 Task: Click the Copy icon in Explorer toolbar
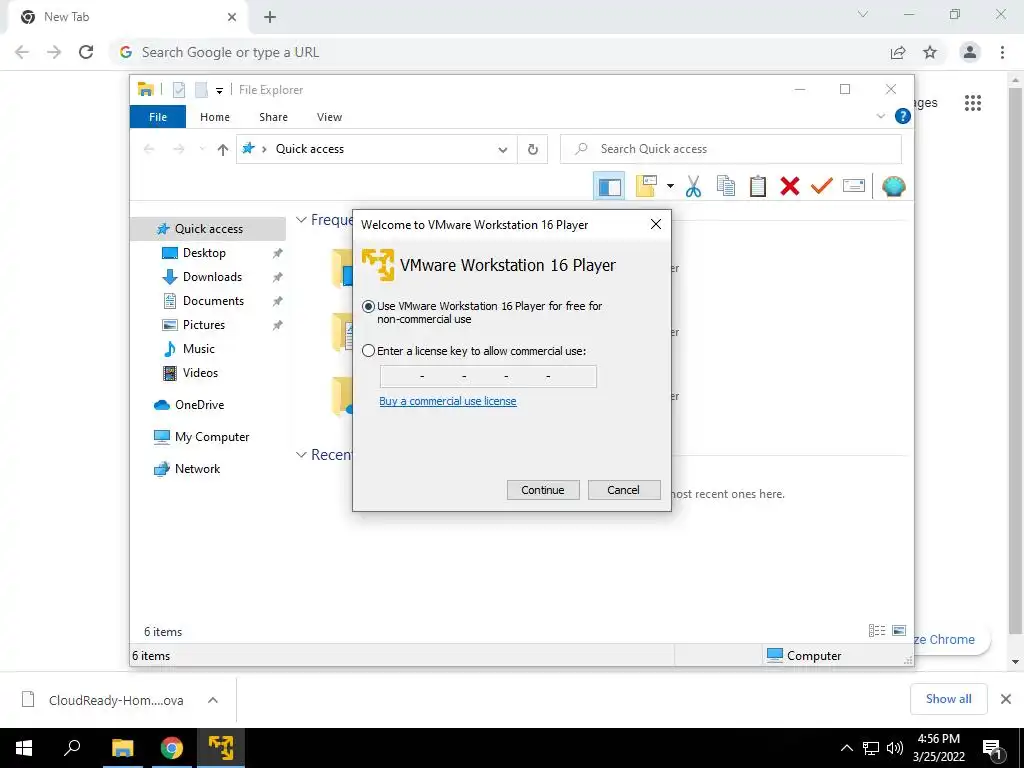click(x=726, y=186)
